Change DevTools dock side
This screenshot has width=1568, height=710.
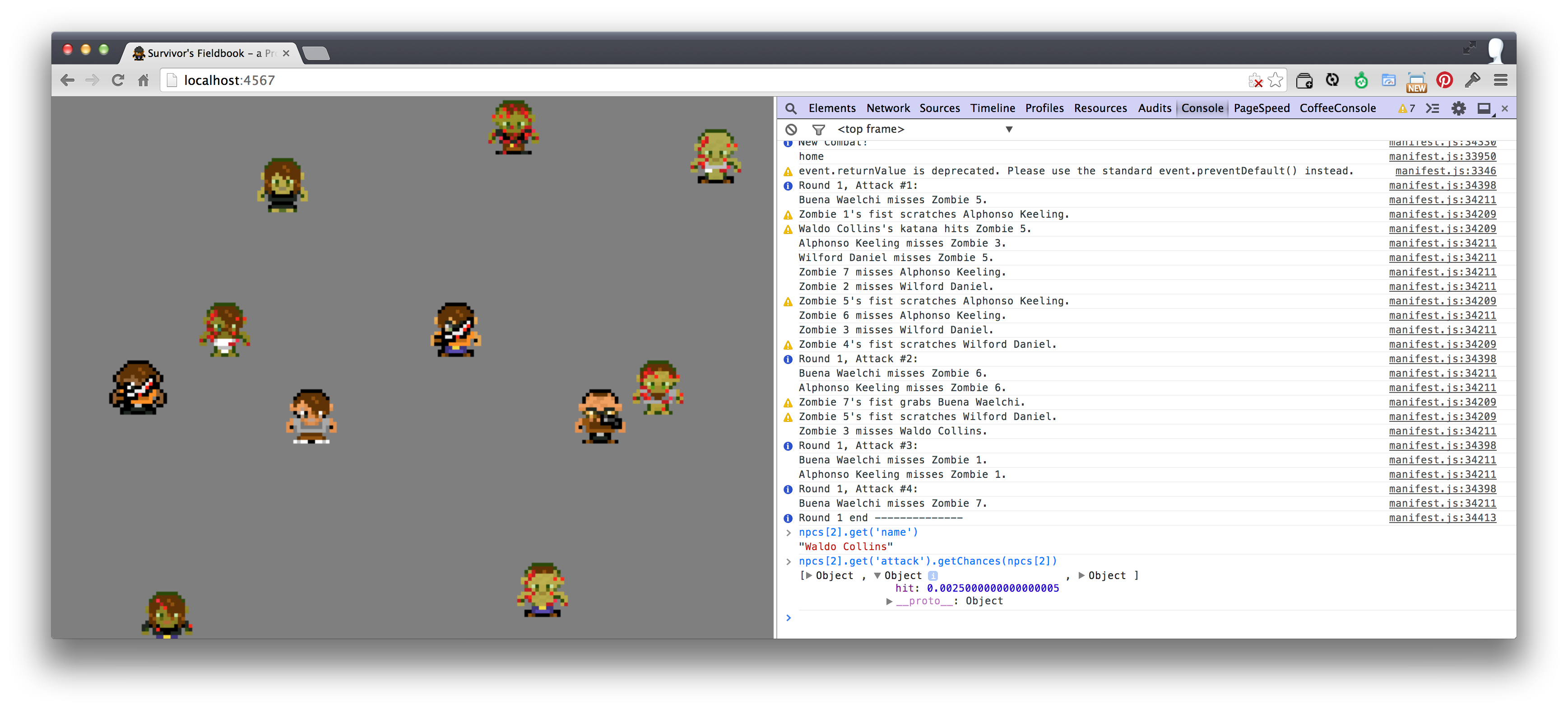coord(1484,109)
